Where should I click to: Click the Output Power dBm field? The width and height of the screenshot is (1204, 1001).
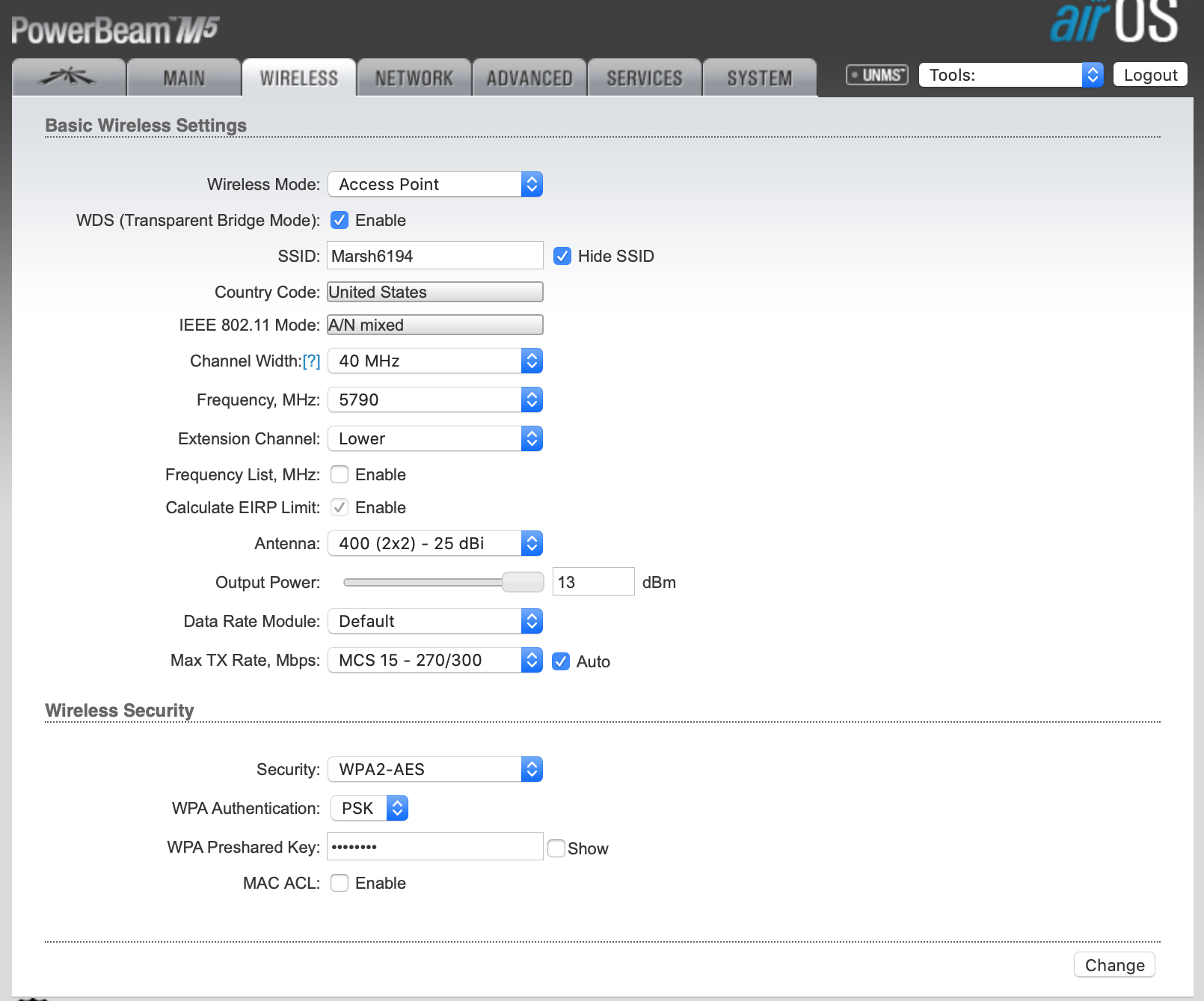tap(594, 581)
